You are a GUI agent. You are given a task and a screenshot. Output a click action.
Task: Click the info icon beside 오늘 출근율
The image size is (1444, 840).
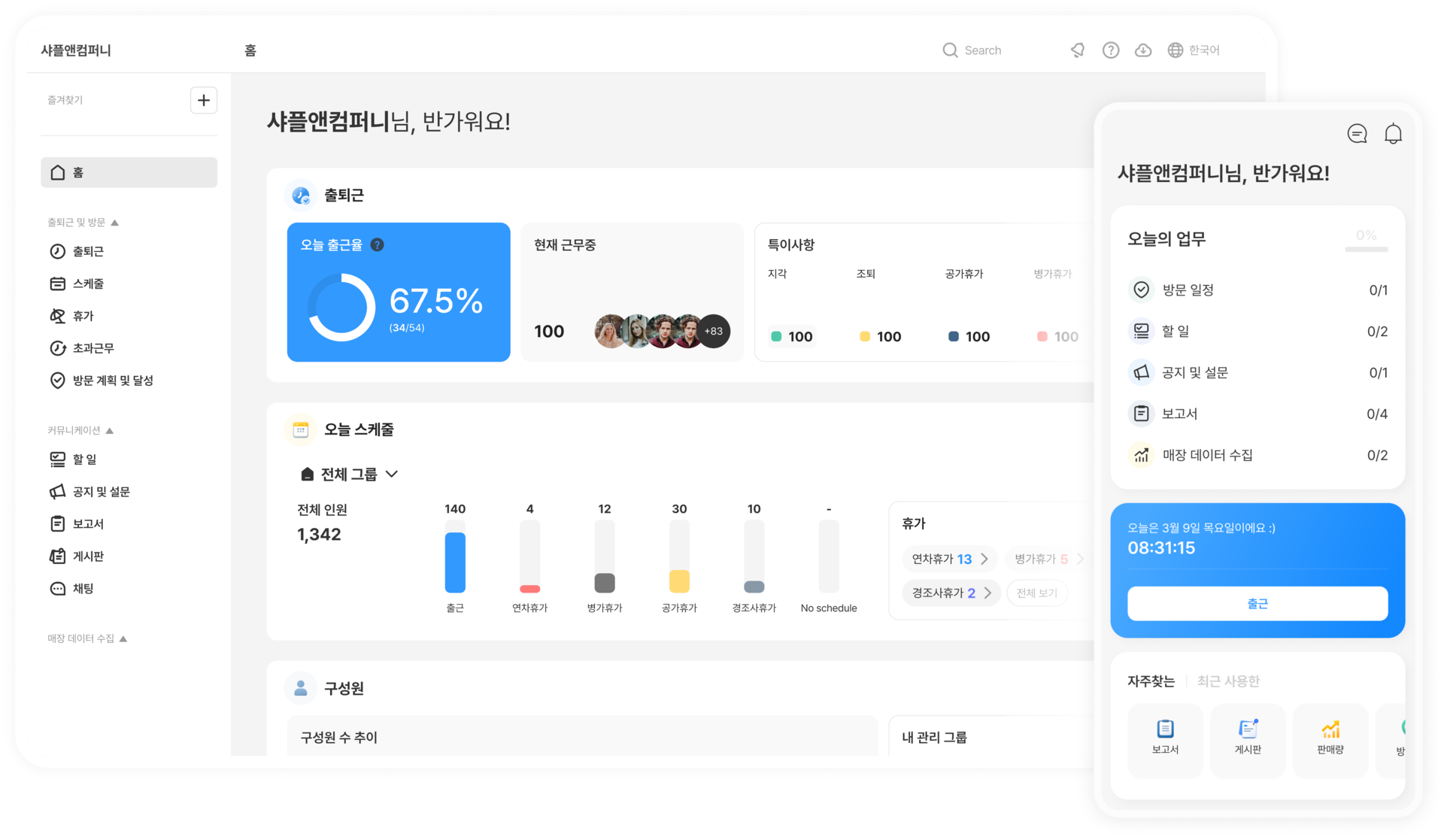pyautogui.click(x=378, y=244)
